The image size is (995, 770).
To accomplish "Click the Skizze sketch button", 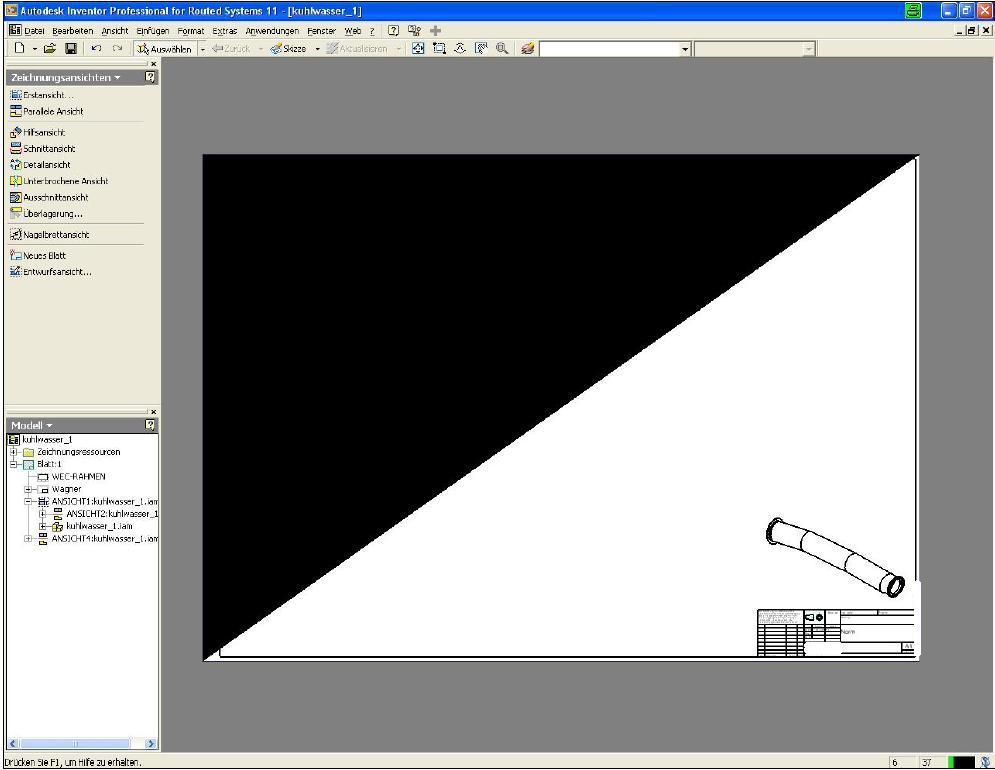I will (289, 49).
